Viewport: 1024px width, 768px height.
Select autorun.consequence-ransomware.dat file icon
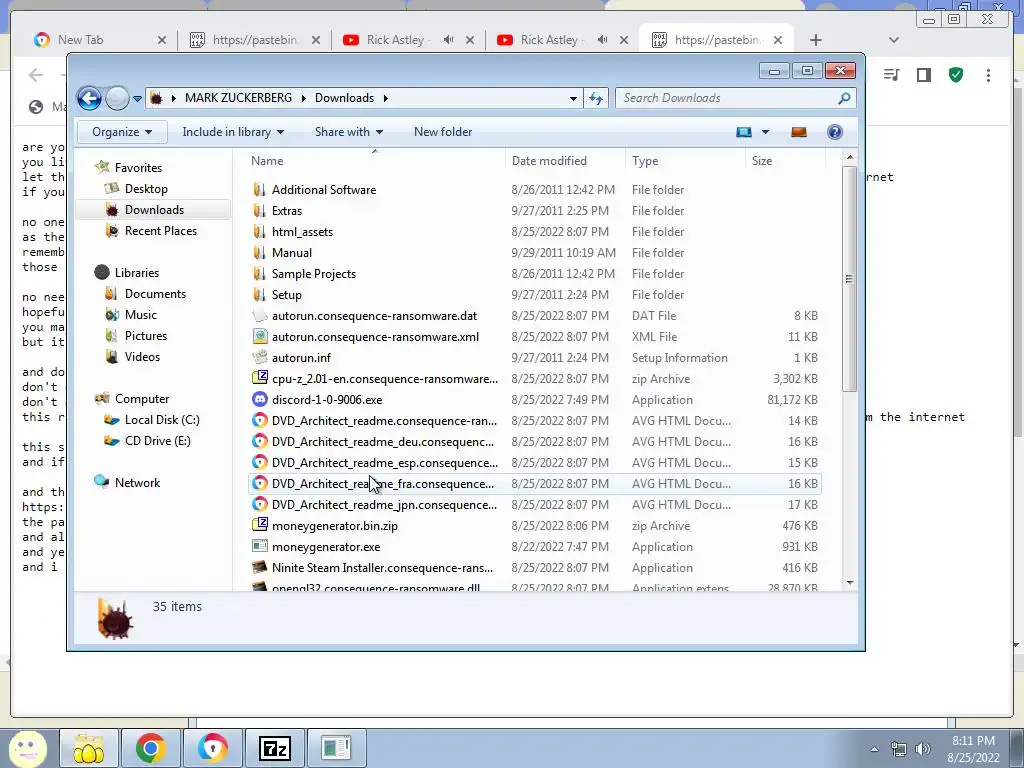tap(259, 315)
